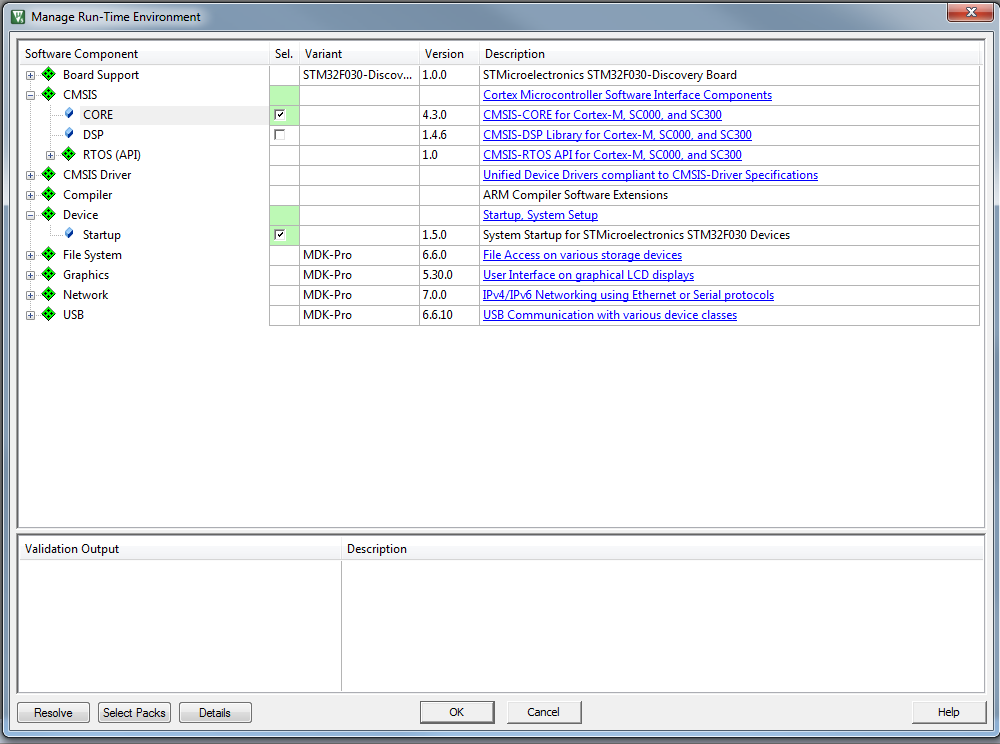Viewport: 1000px width, 744px height.
Task: Click the USB green diamond icon
Action: pos(48,314)
